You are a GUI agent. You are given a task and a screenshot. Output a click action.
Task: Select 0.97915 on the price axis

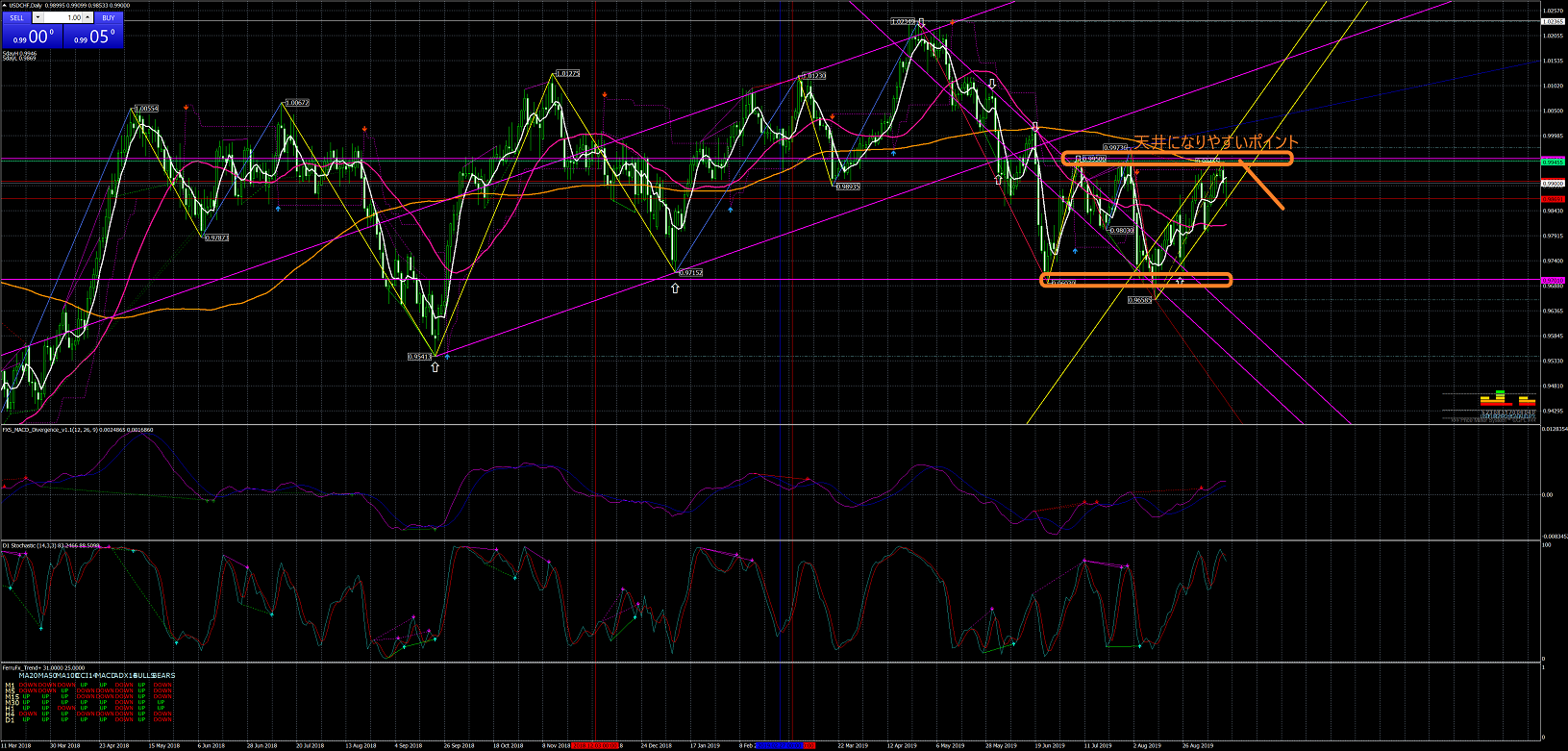tap(1552, 236)
